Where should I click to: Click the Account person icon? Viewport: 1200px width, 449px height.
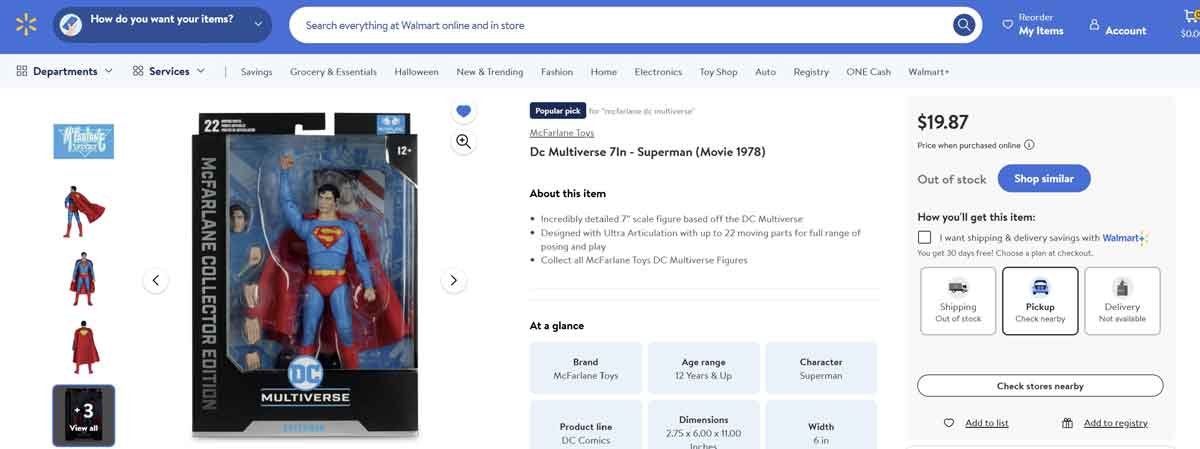click(x=1094, y=25)
